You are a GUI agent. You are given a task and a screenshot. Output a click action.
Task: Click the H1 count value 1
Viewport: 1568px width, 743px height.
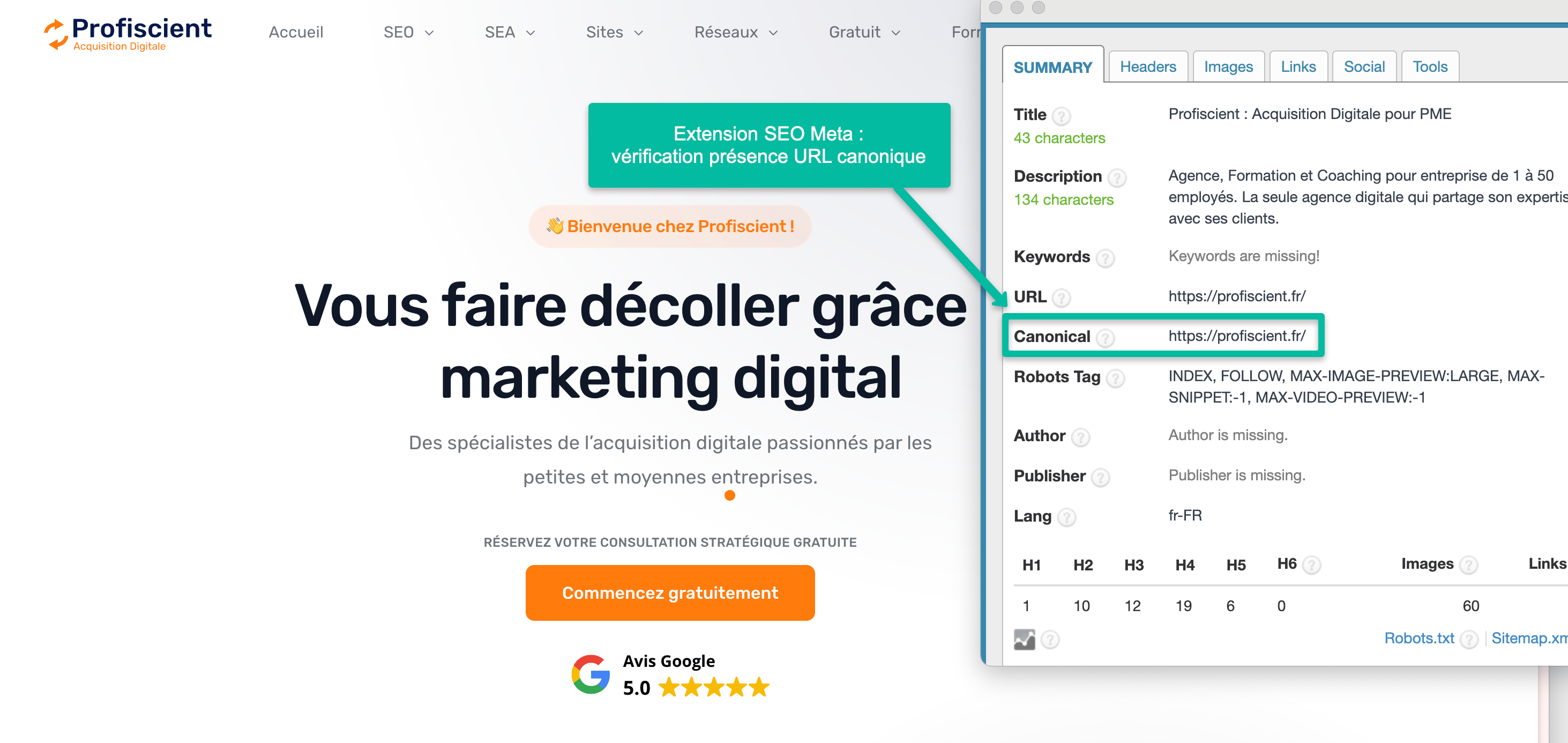(1026, 606)
